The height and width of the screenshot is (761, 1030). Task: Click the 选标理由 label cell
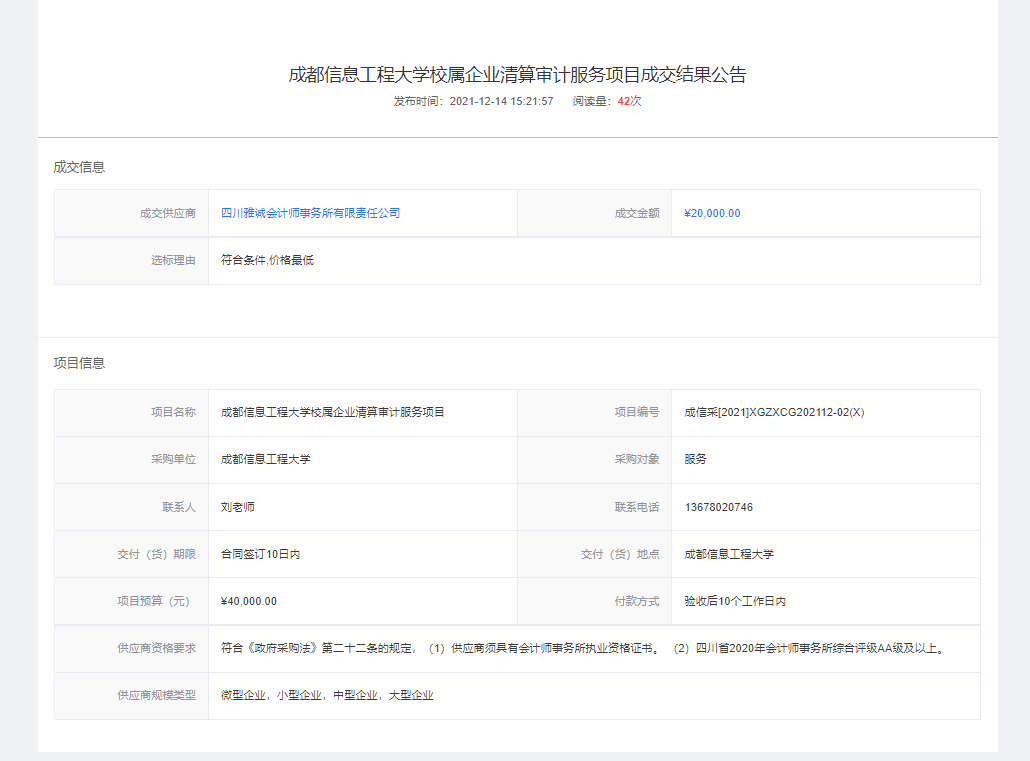click(x=131, y=260)
